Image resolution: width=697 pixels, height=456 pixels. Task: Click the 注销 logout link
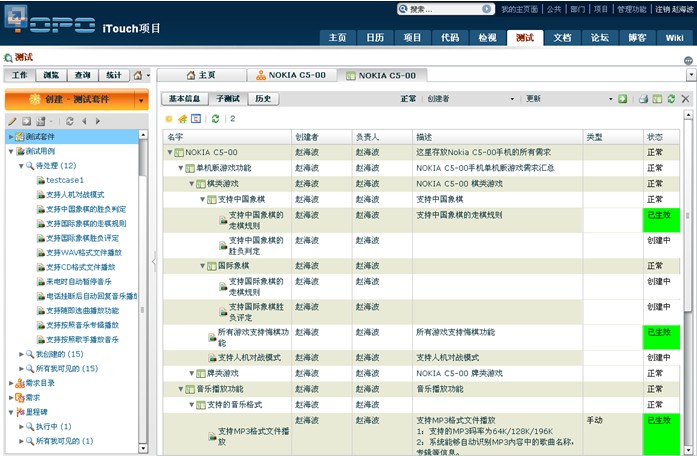click(662, 9)
